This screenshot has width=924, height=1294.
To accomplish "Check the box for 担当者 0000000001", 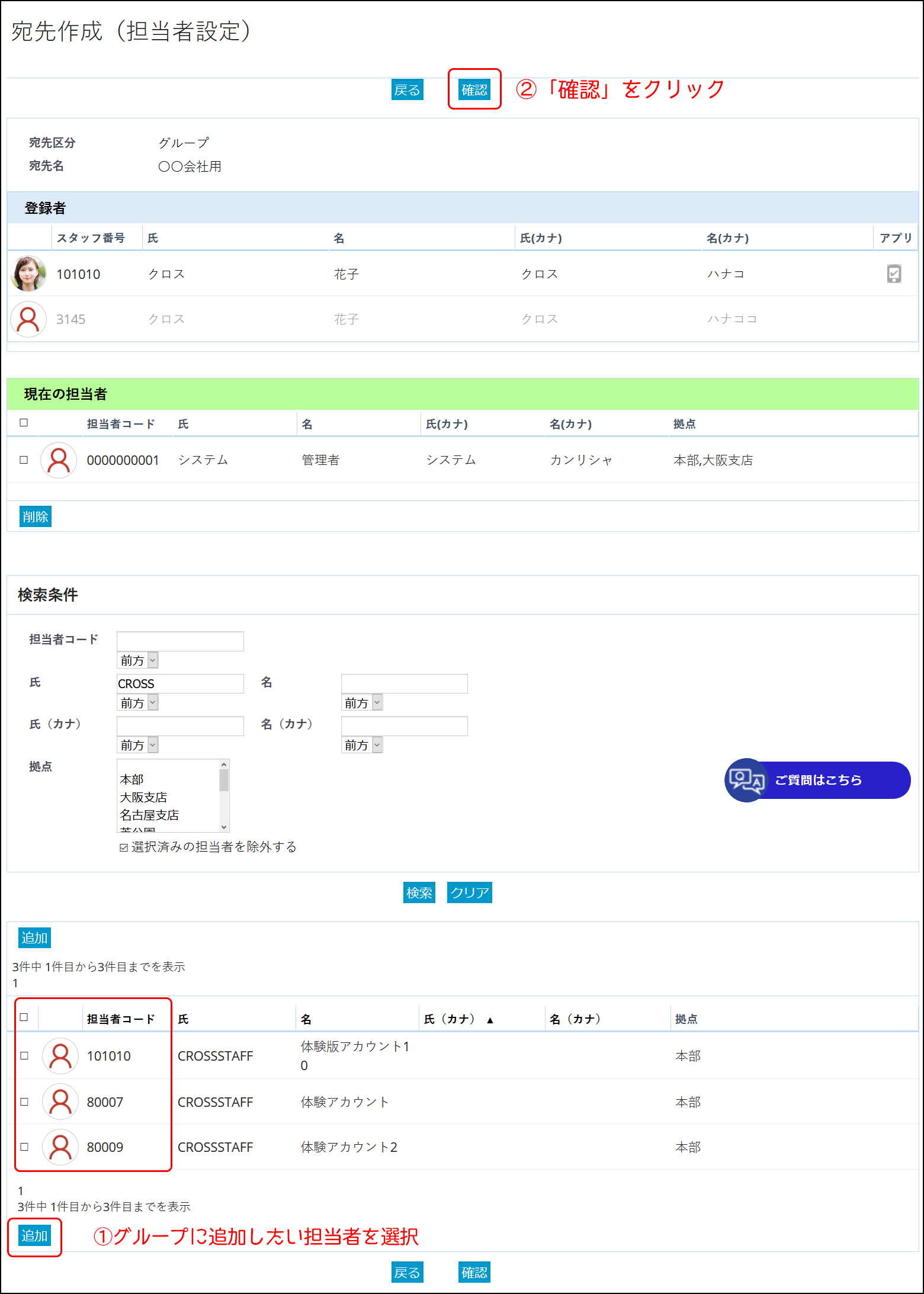I will pyautogui.click(x=24, y=460).
